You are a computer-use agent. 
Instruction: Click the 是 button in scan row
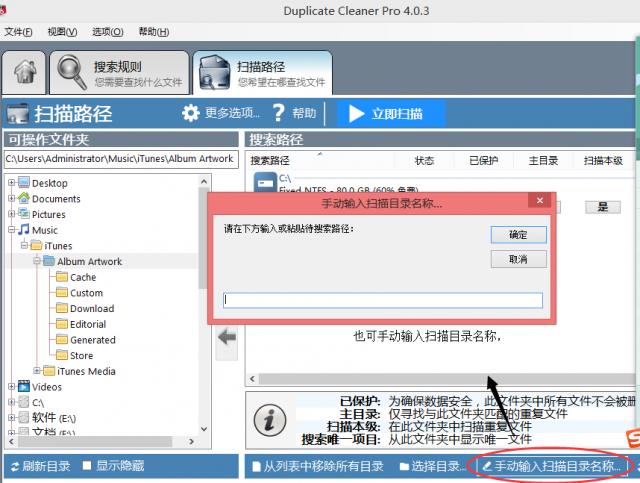603,207
